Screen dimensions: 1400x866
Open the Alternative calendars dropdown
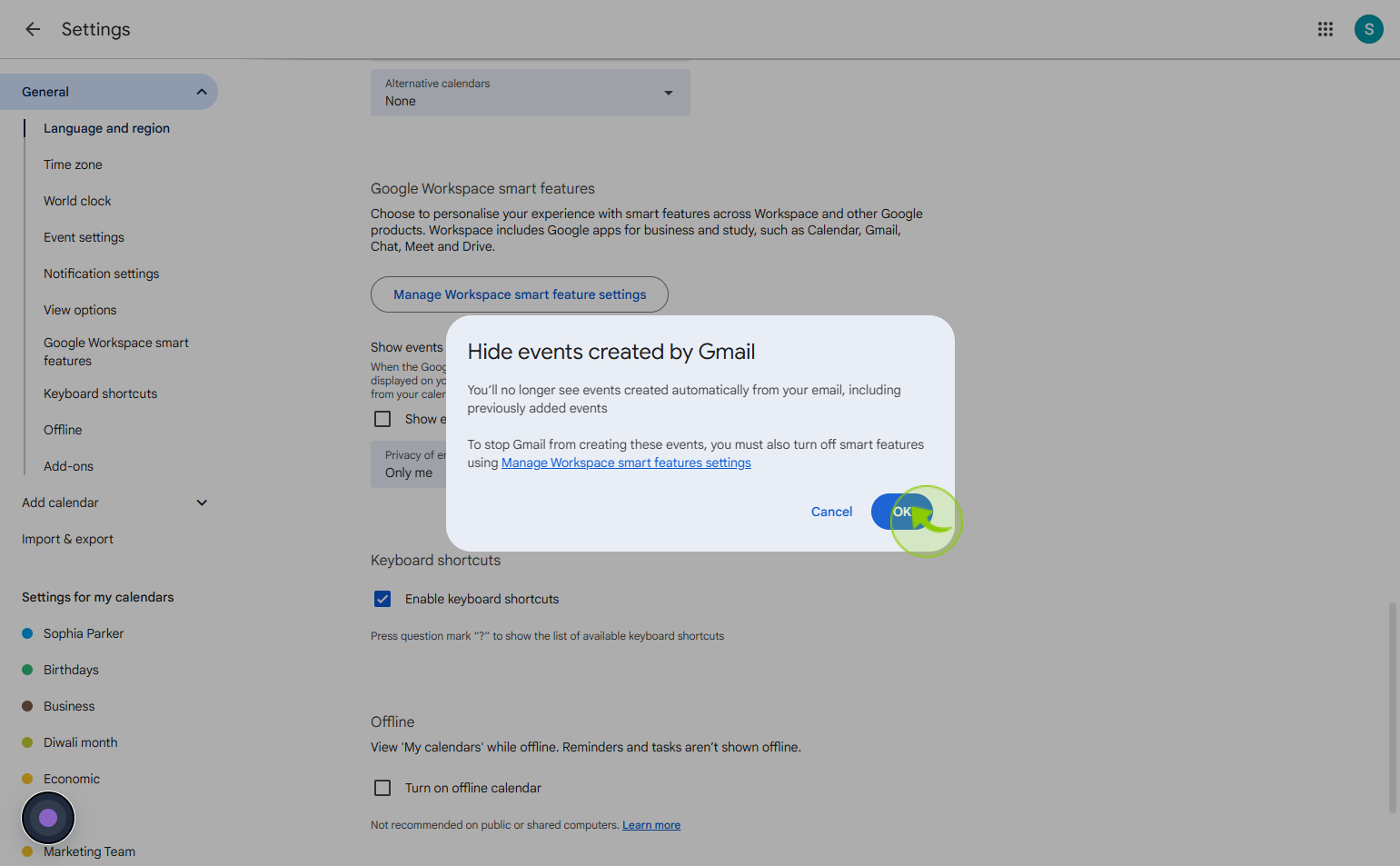(x=531, y=92)
